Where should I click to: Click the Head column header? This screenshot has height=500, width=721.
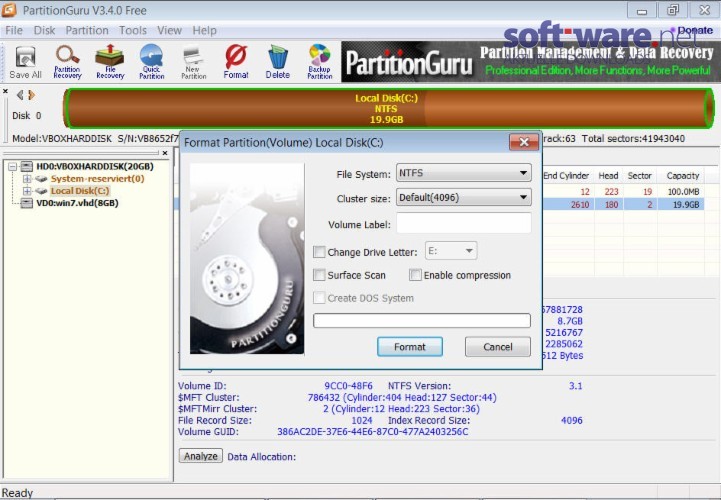608,176
